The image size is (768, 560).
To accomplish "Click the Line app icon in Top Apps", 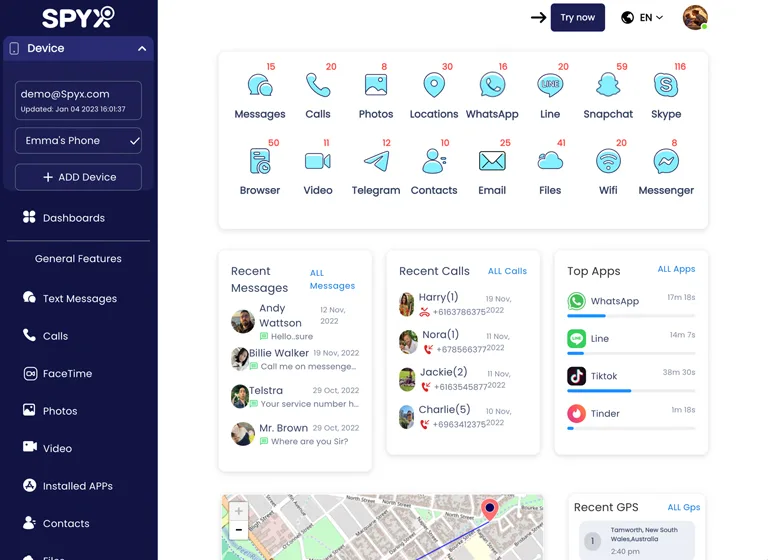I will pyautogui.click(x=576, y=339).
